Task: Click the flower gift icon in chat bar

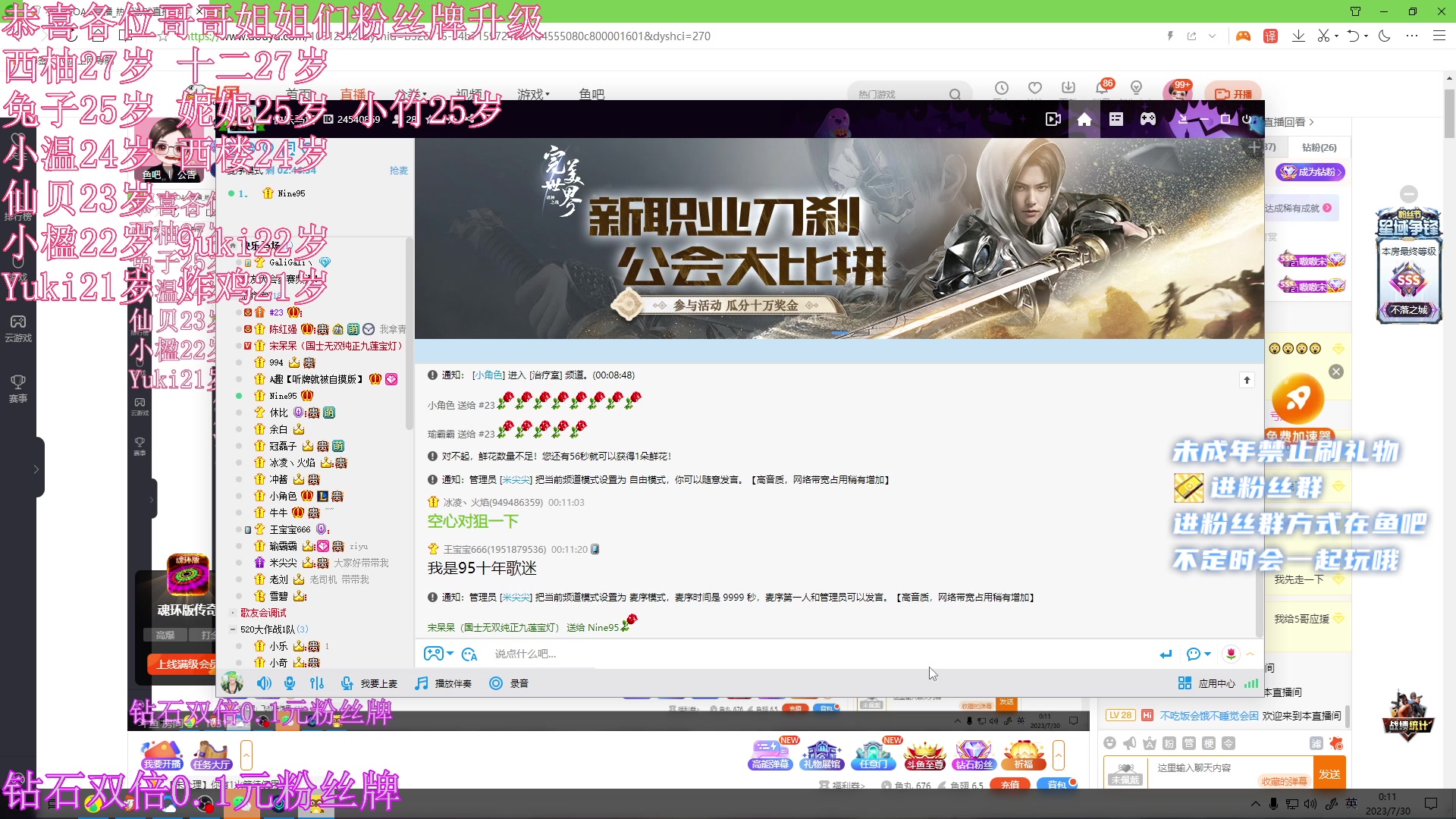Action: point(1231,654)
